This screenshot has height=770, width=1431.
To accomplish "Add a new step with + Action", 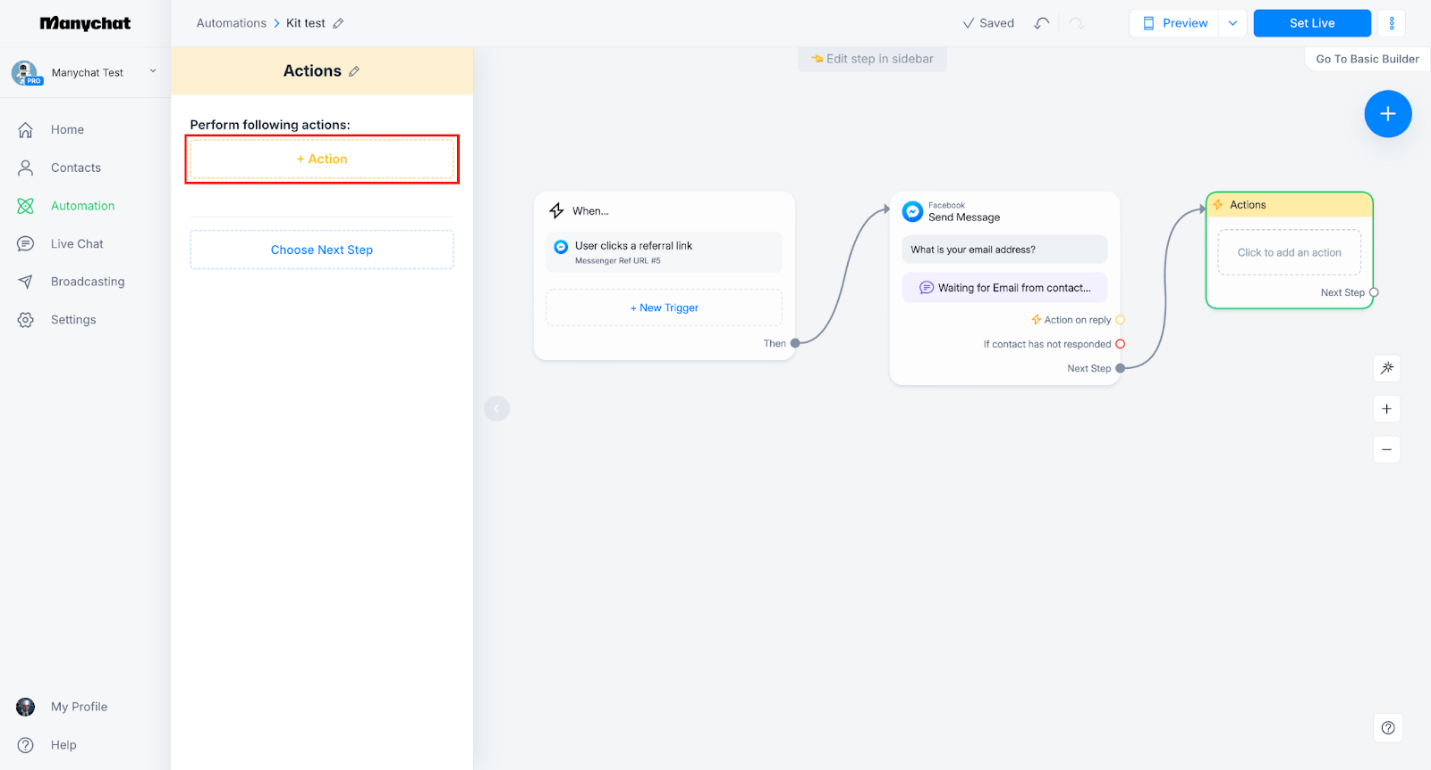I will [321, 158].
